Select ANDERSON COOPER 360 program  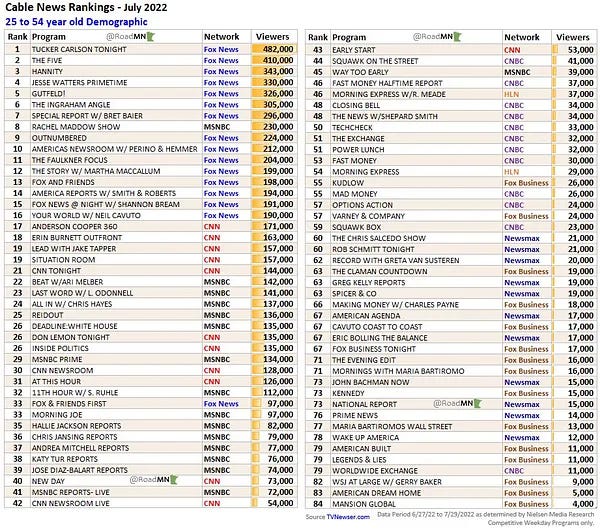pos(75,227)
